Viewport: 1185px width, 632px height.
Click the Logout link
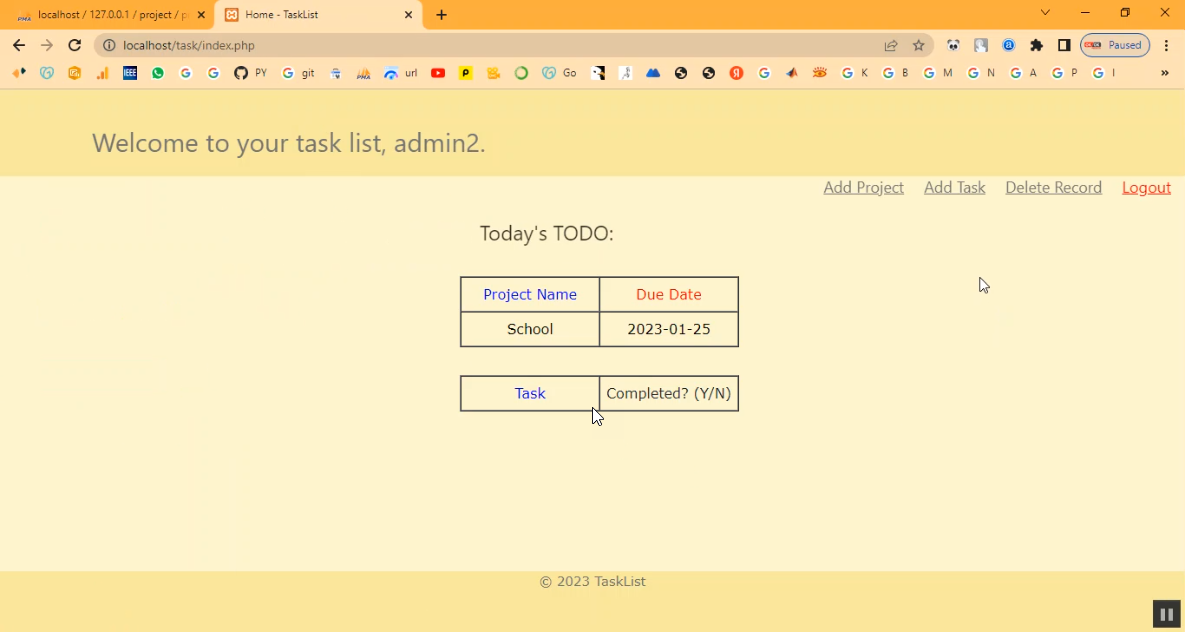coord(1146,187)
